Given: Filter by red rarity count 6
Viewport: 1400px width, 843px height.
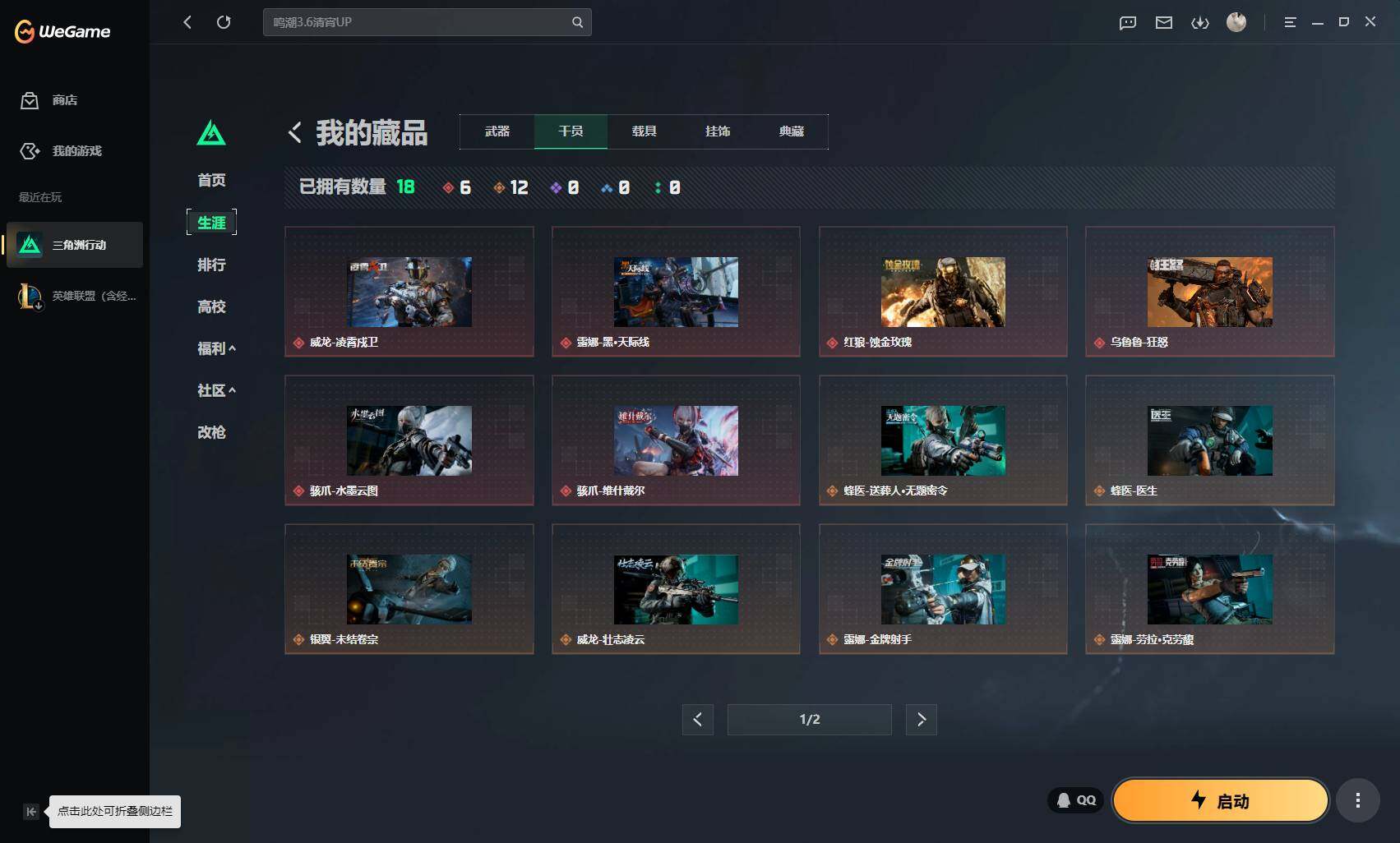Looking at the screenshot, I should (x=457, y=187).
